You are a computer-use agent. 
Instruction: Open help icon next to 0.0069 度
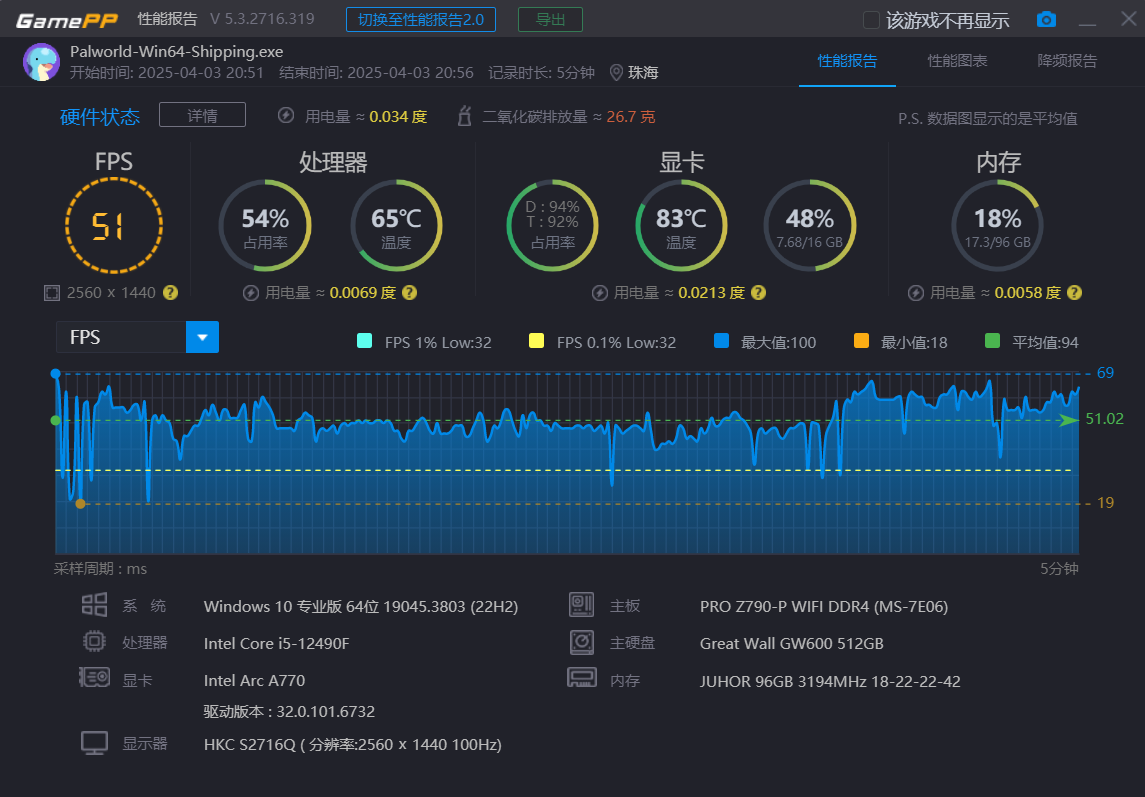(x=410, y=292)
